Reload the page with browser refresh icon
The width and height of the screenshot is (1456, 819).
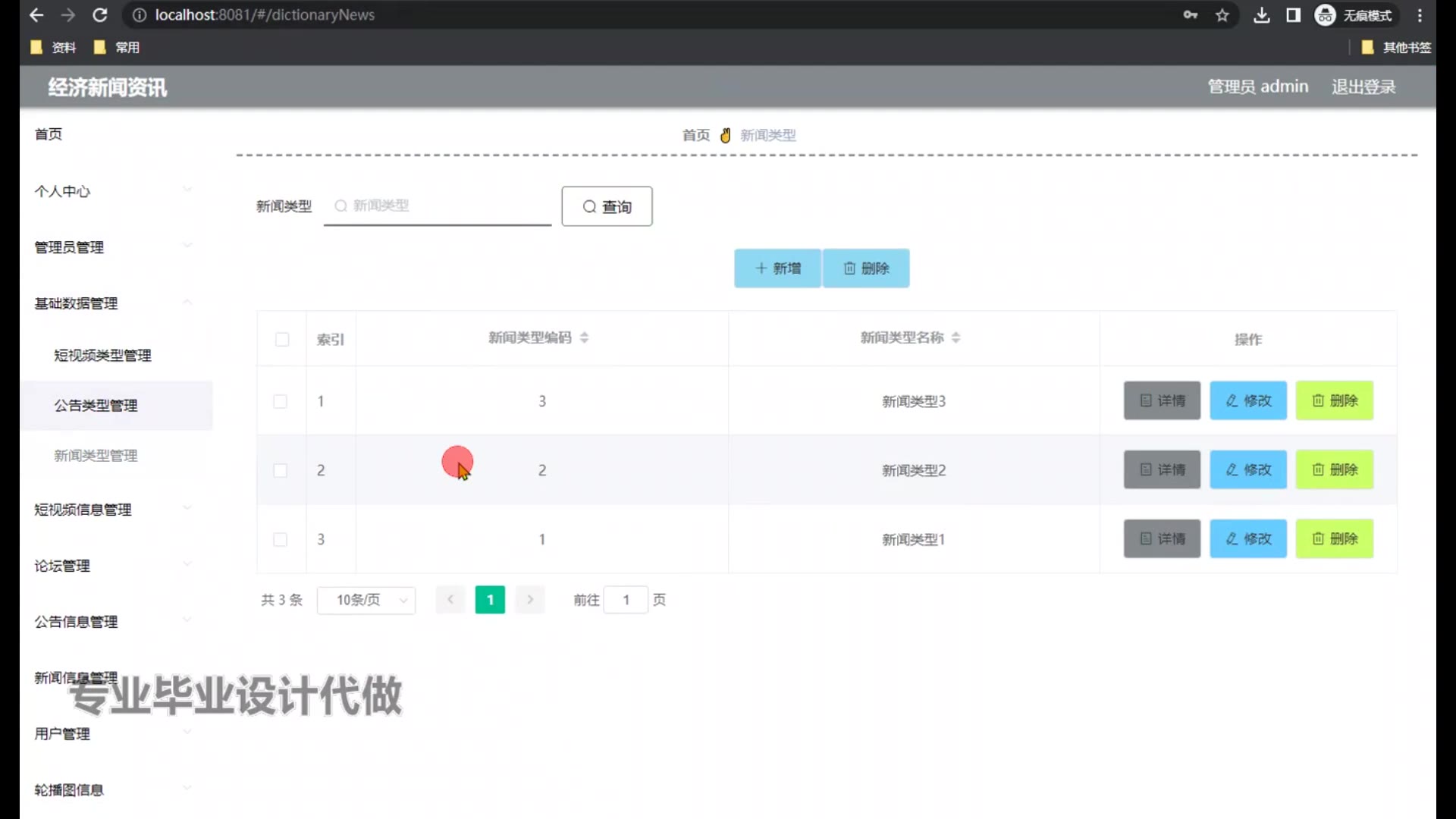click(x=100, y=15)
